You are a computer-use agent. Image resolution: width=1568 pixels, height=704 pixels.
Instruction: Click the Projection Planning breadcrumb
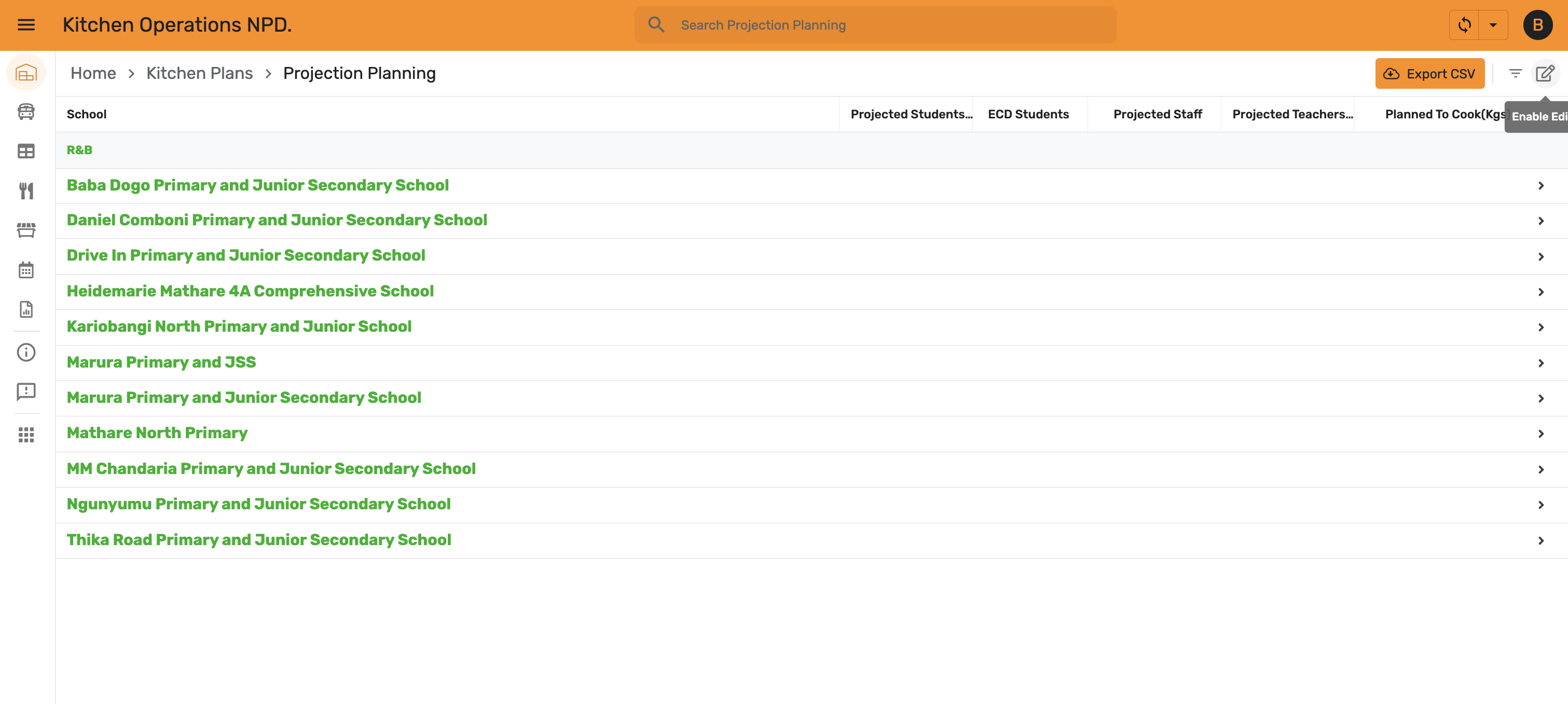pyautogui.click(x=359, y=74)
